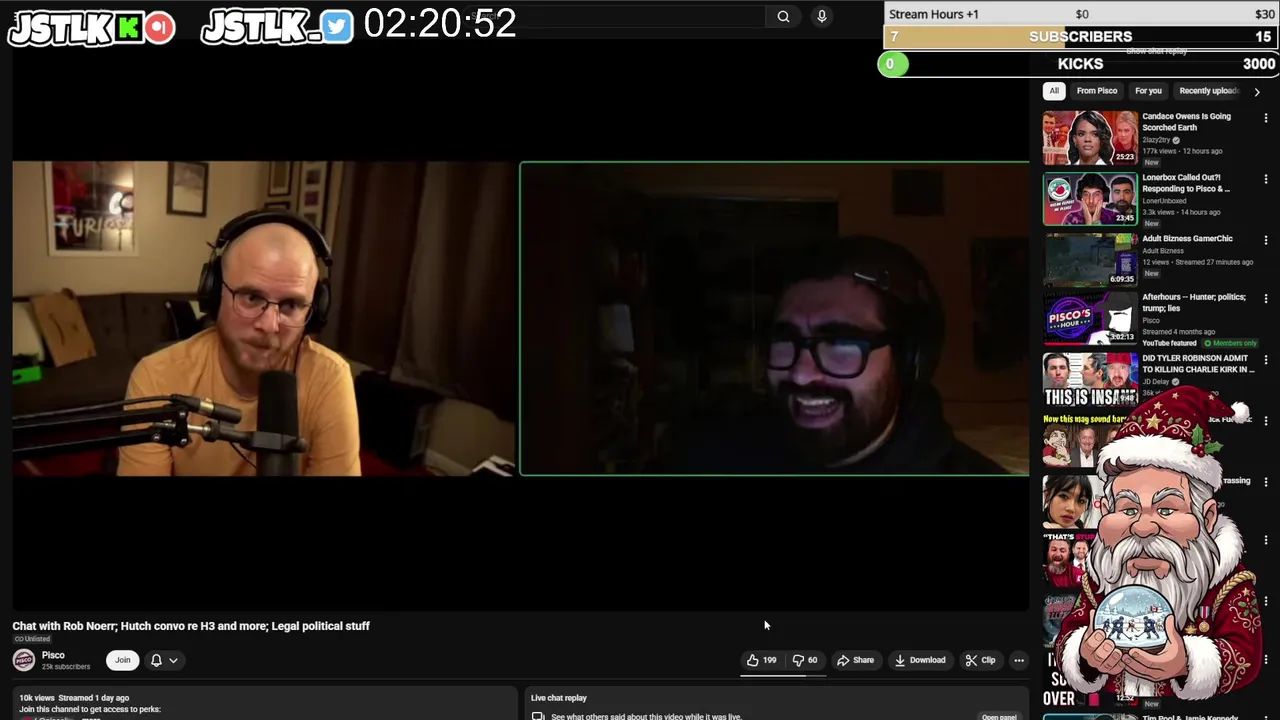Open menu for Afterhours Hunter video
The width and height of the screenshot is (1280, 720).
click(1266, 299)
